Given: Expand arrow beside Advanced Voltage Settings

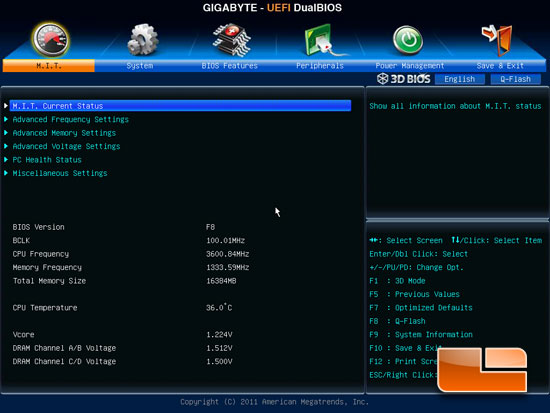Looking at the screenshot, I should point(6,146).
